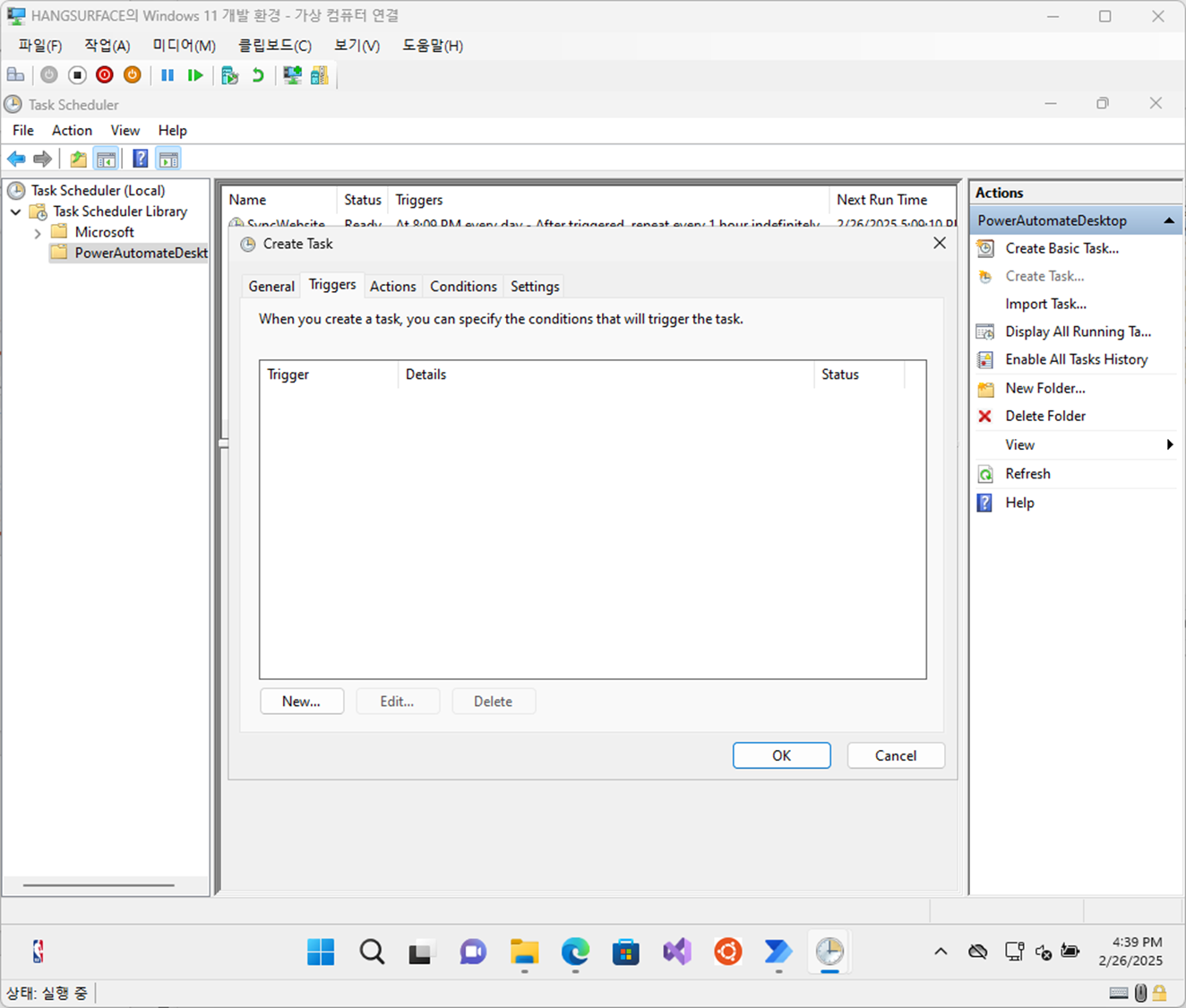Cancel the Create Task dialog
Screen dimensions: 1186x1008
(896, 755)
